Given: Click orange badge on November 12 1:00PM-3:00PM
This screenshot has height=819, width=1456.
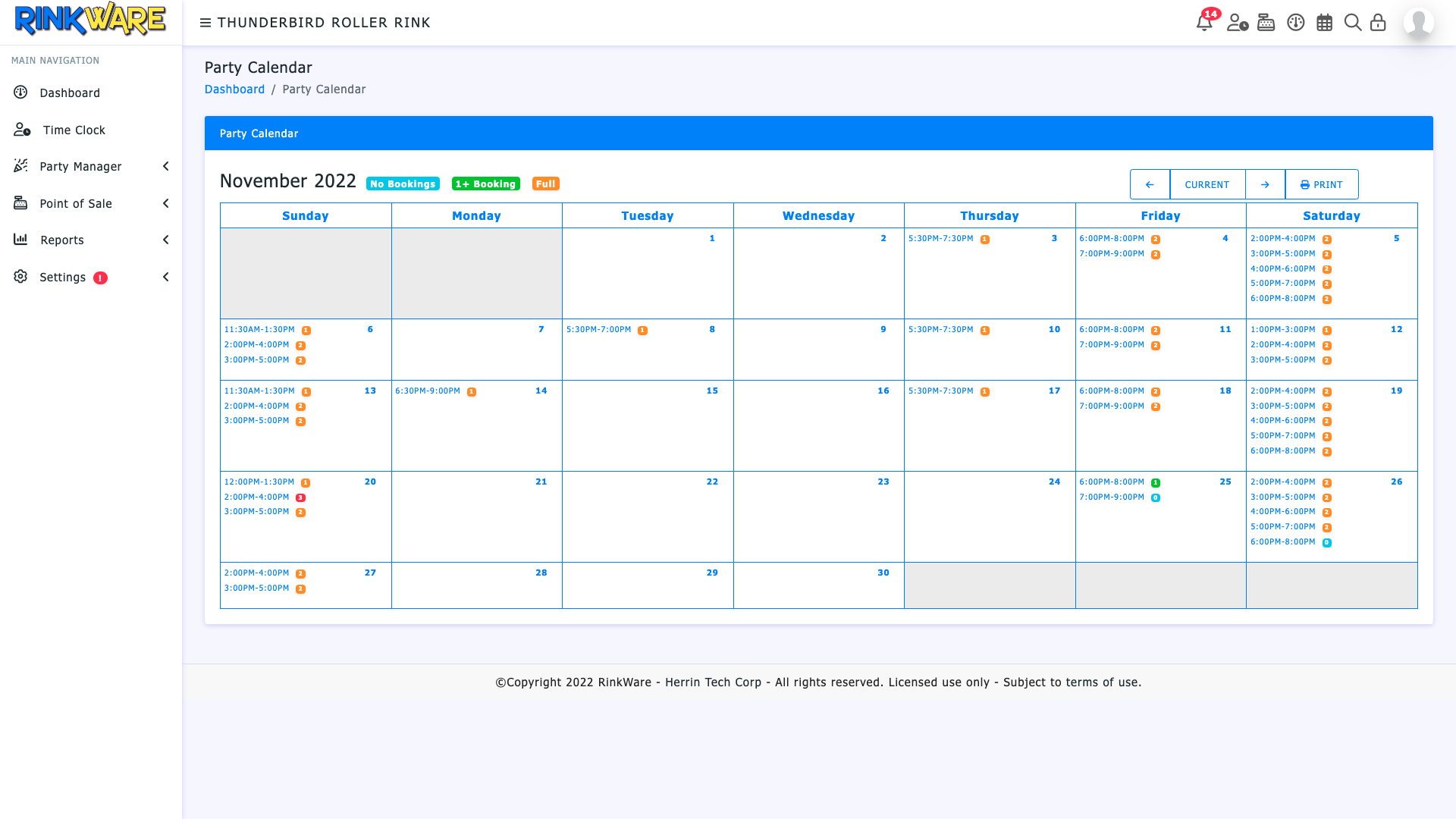Looking at the screenshot, I should click(x=1327, y=331).
